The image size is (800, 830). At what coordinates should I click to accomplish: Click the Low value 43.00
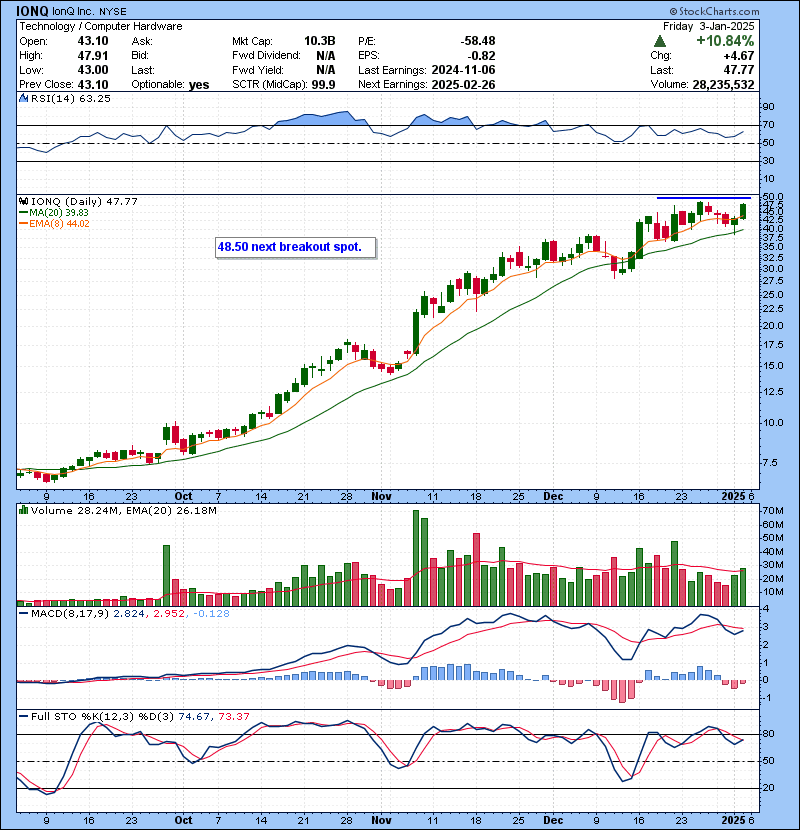(93, 70)
